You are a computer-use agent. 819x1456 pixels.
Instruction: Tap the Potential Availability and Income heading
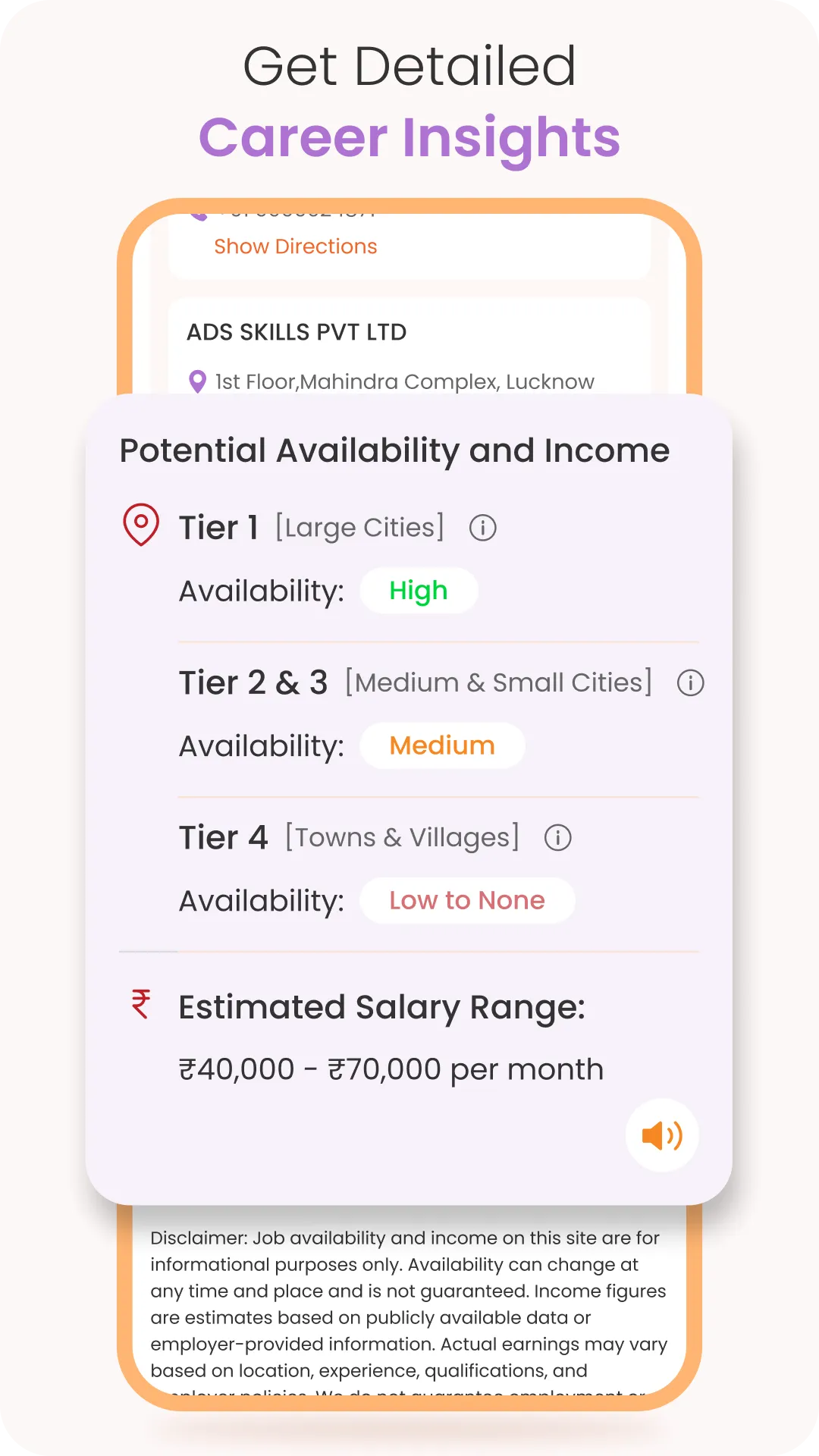[x=394, y=450]
